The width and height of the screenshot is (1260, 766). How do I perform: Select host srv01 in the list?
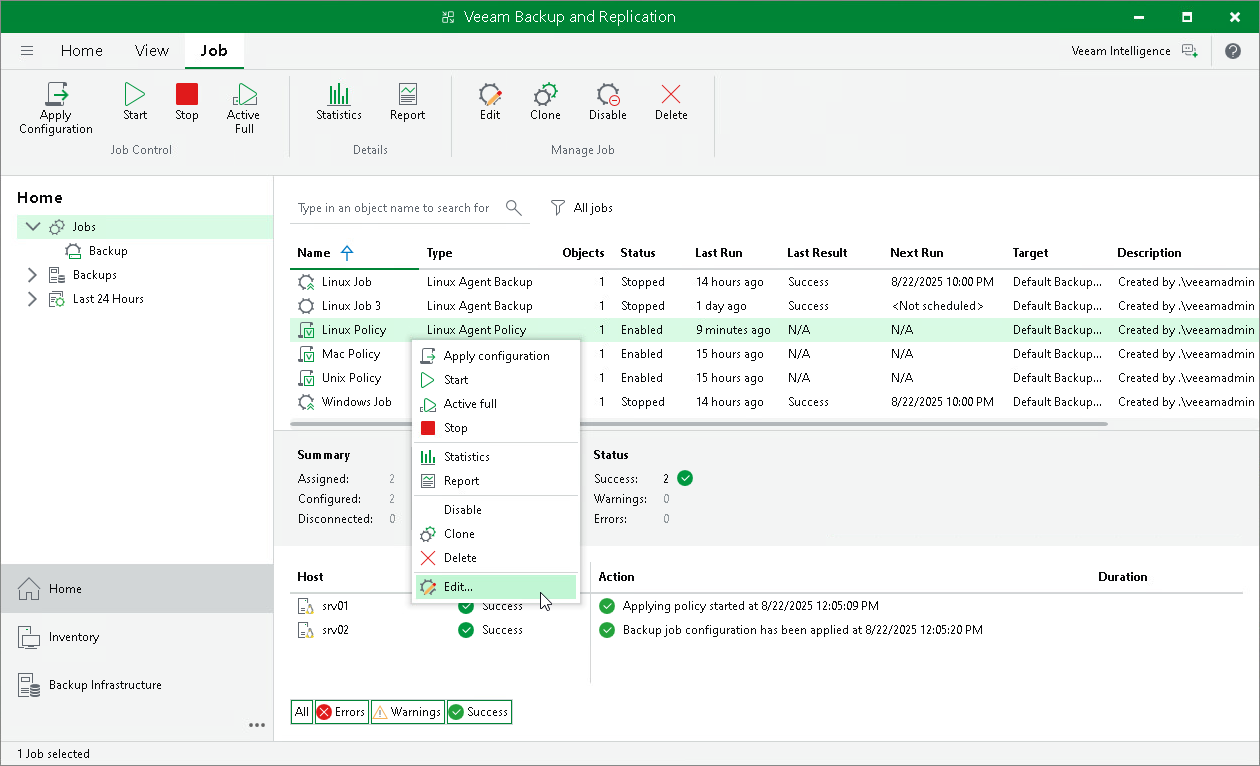(x=335, y=606)
